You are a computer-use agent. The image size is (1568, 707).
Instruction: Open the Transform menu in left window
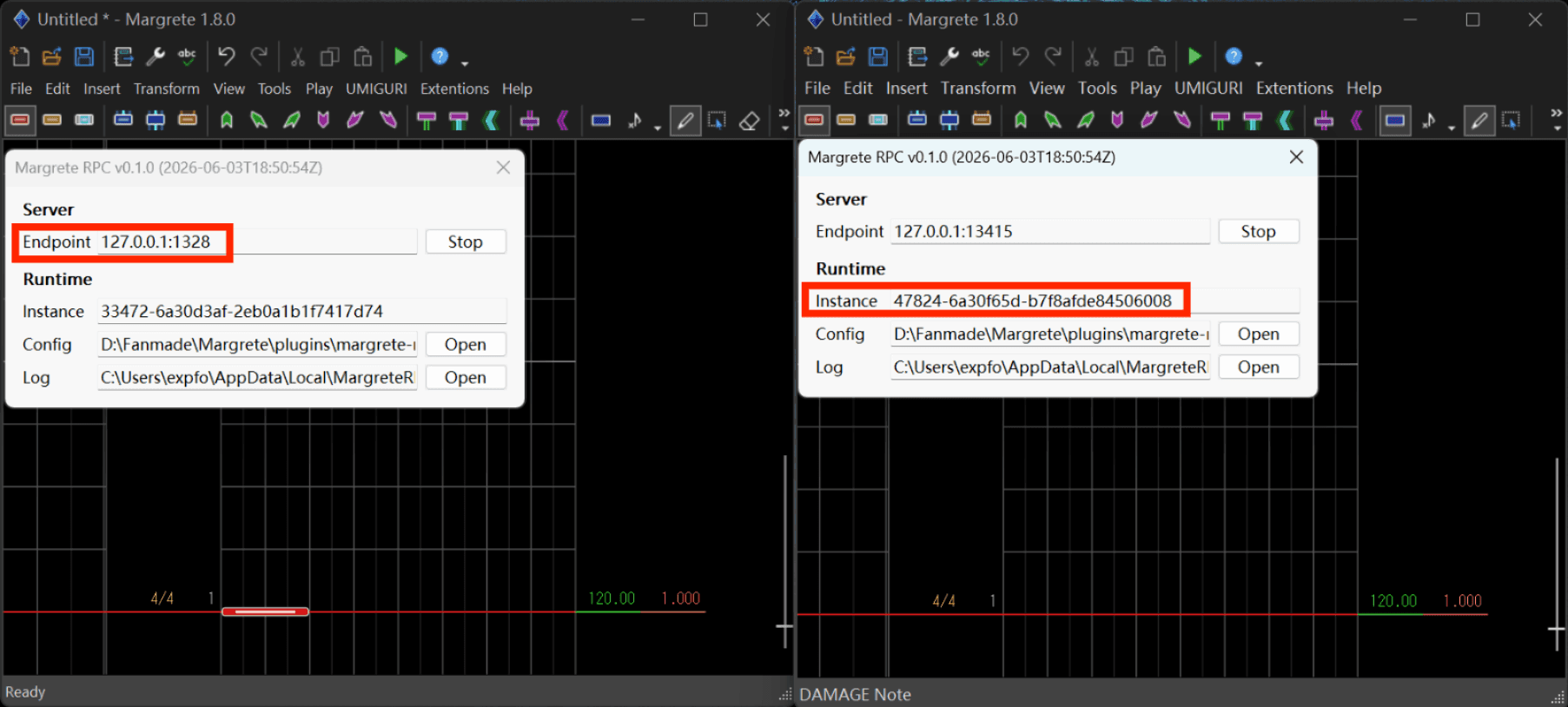[x=167, y=89]
